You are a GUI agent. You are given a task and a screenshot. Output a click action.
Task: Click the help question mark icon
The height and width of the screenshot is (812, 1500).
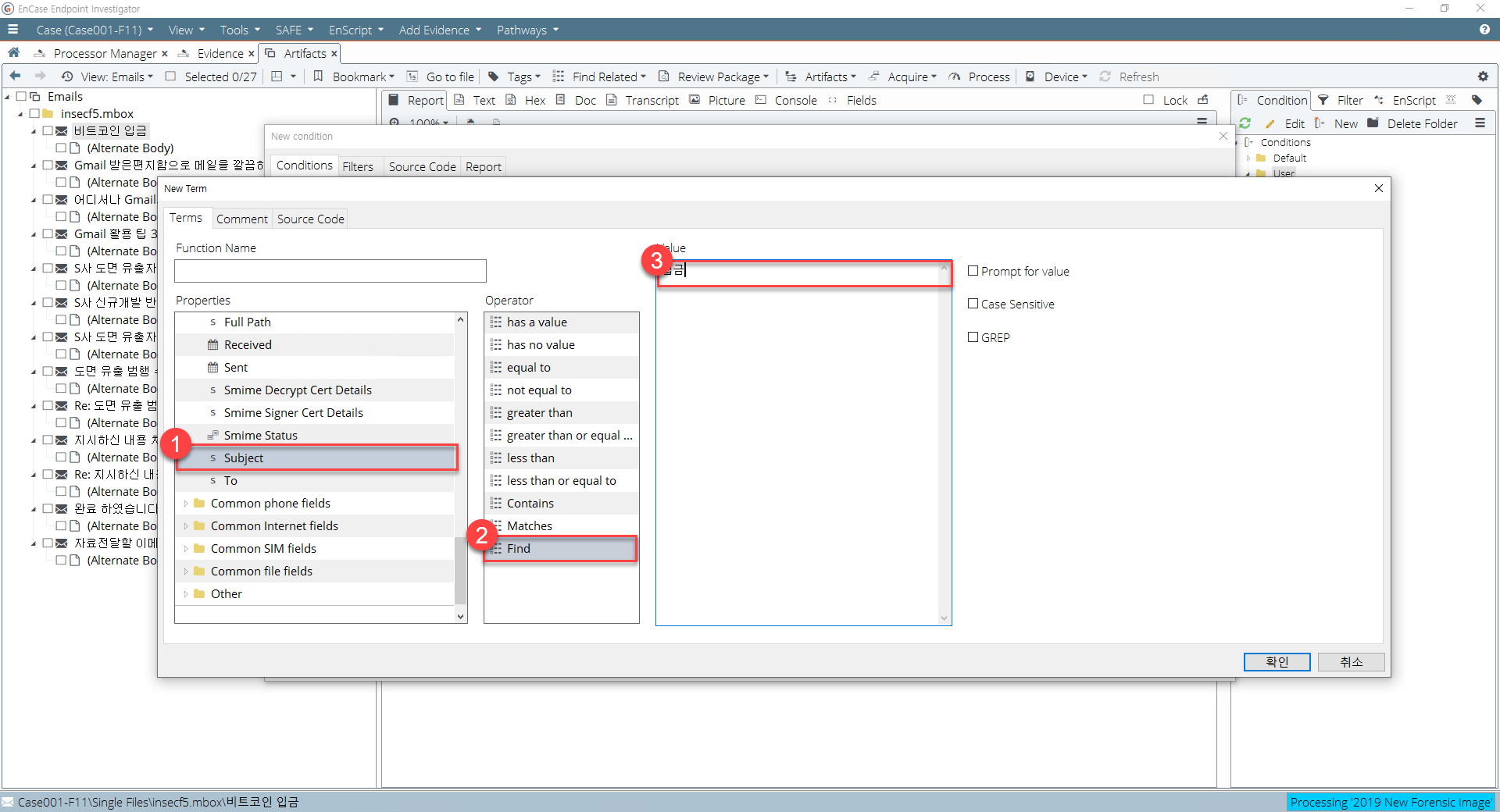[1484, 30]
